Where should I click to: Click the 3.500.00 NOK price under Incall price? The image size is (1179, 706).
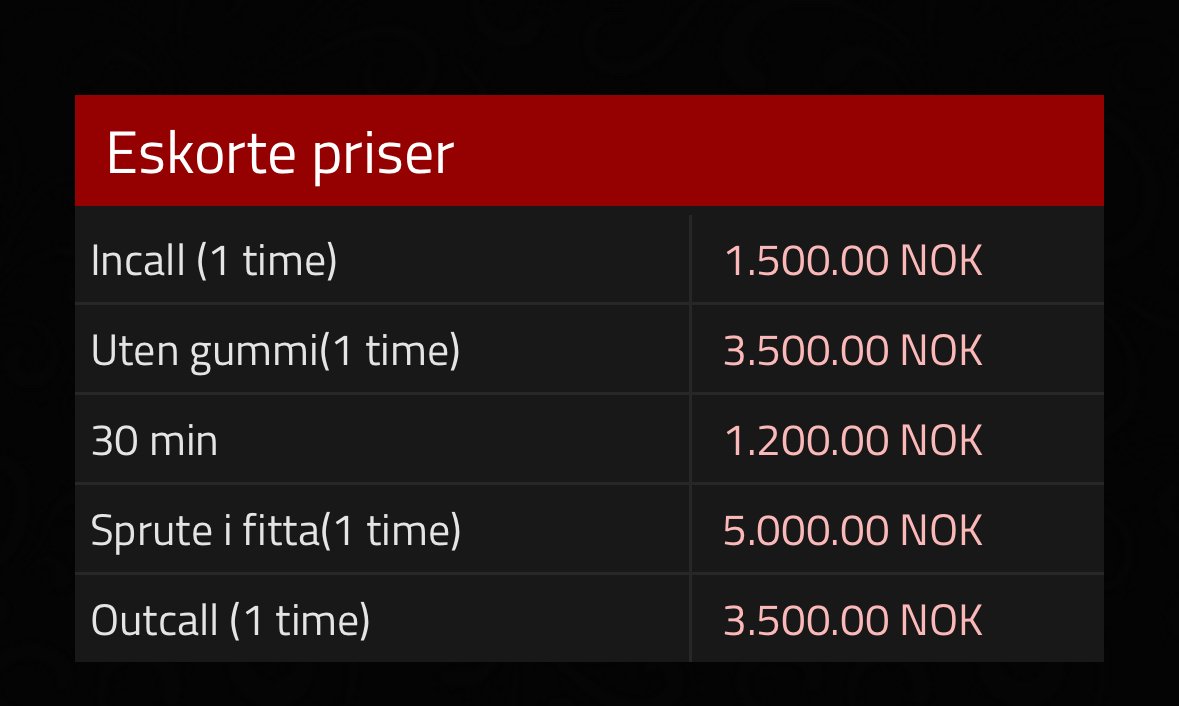853,350
